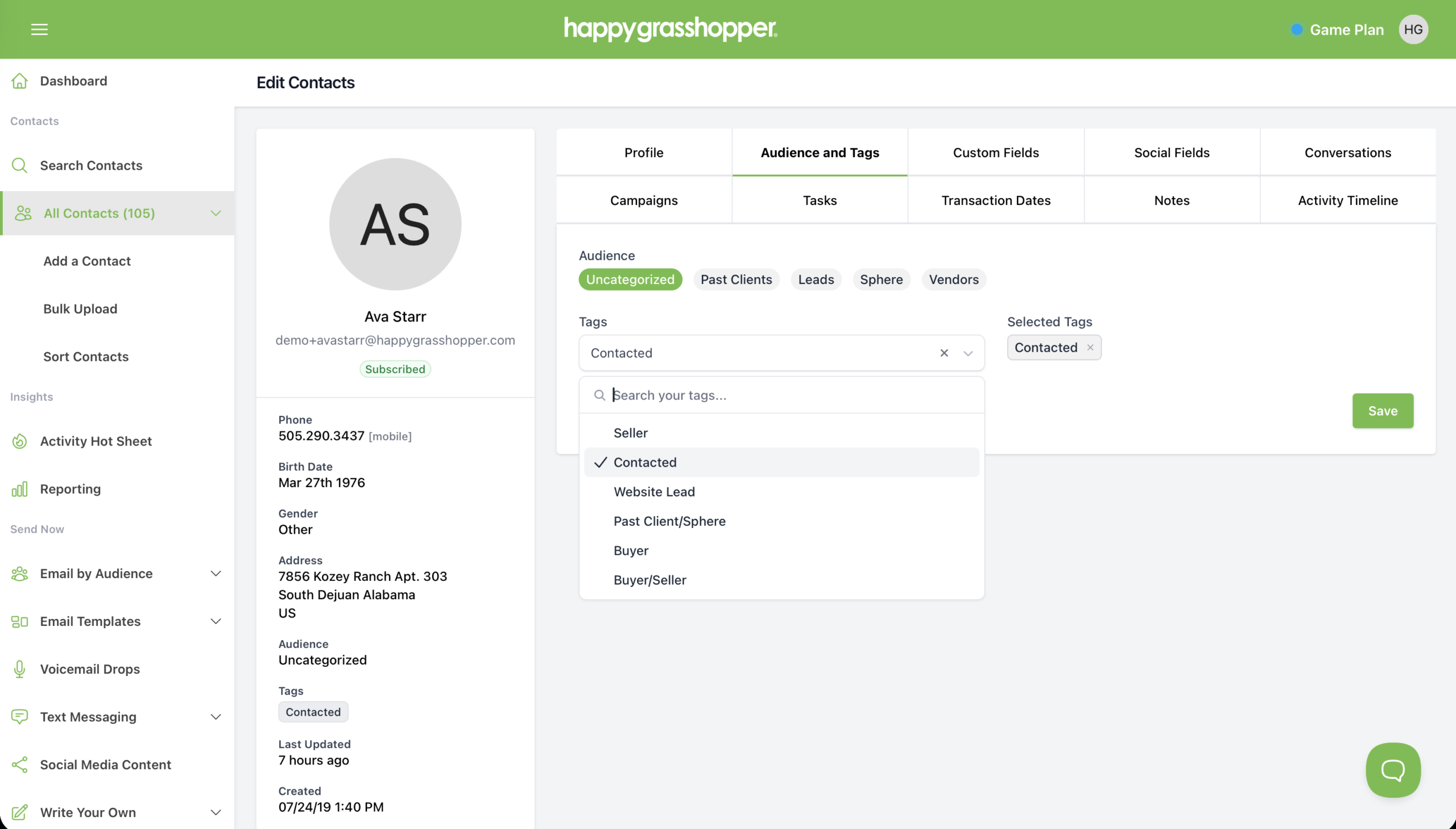Click the HG user avatar
1456x829 pixels.
[x=1413, y=30]
